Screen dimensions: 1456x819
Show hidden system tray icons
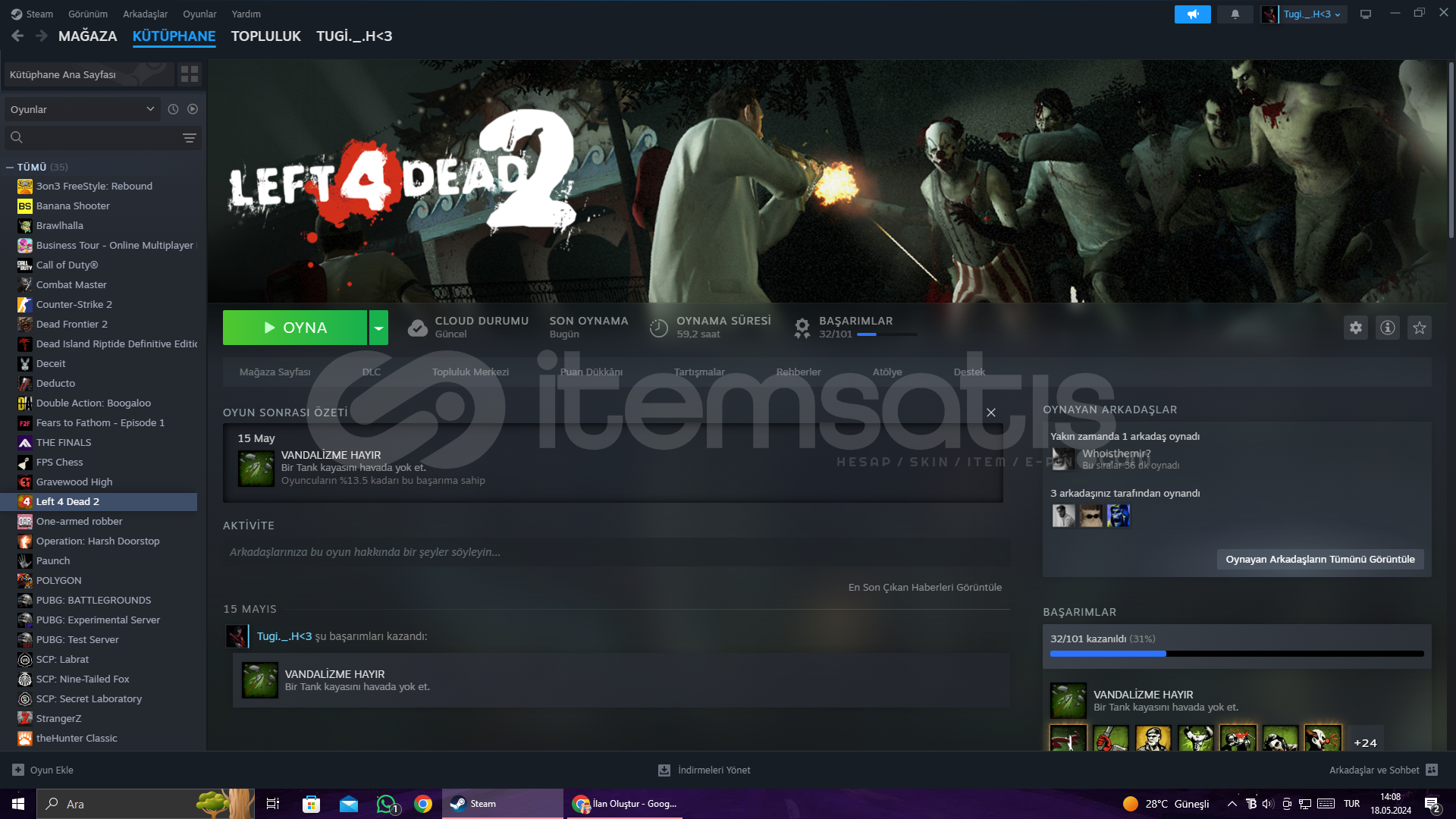point(1232,804)
